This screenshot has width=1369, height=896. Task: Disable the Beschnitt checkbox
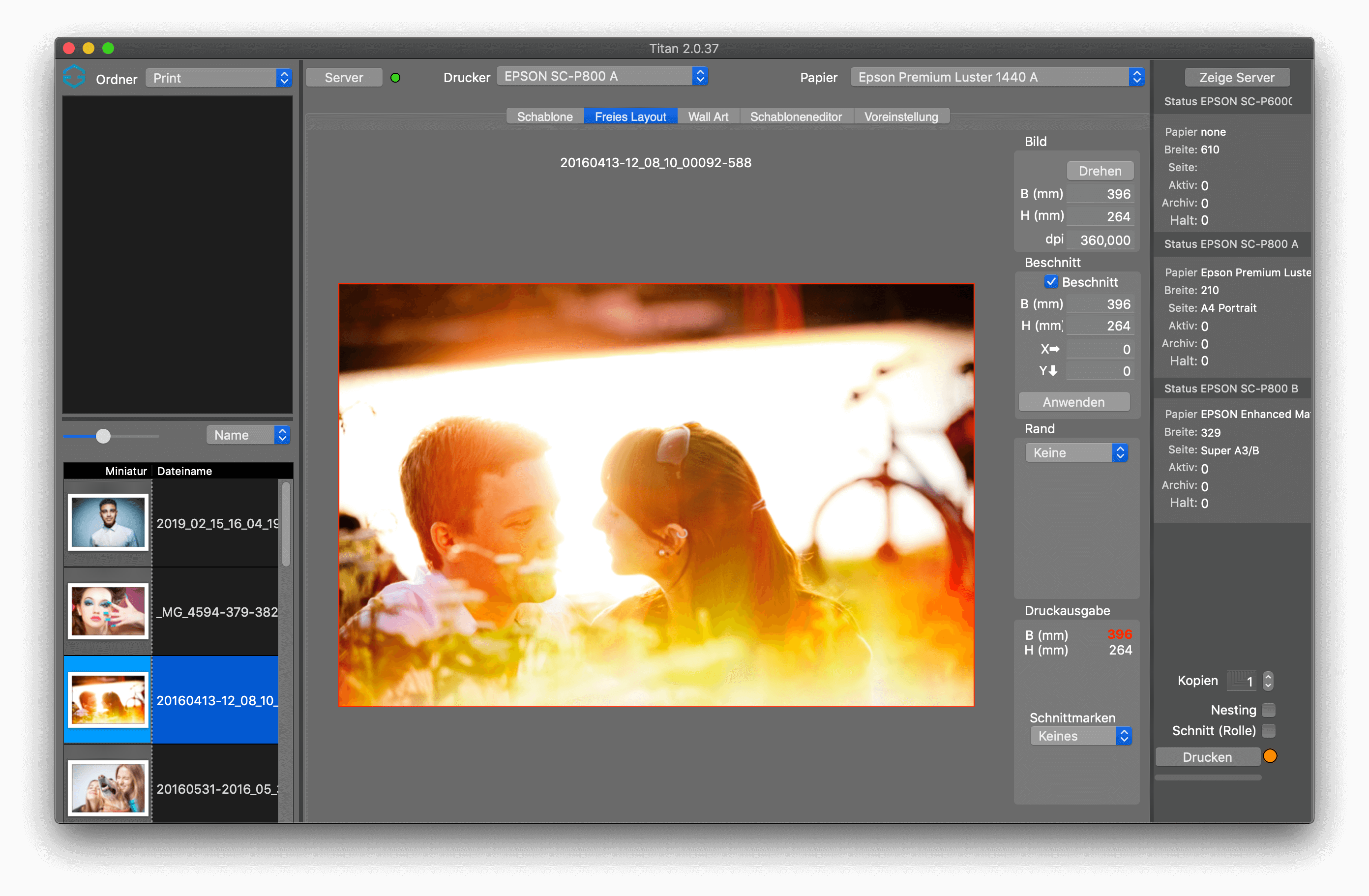1050,282
